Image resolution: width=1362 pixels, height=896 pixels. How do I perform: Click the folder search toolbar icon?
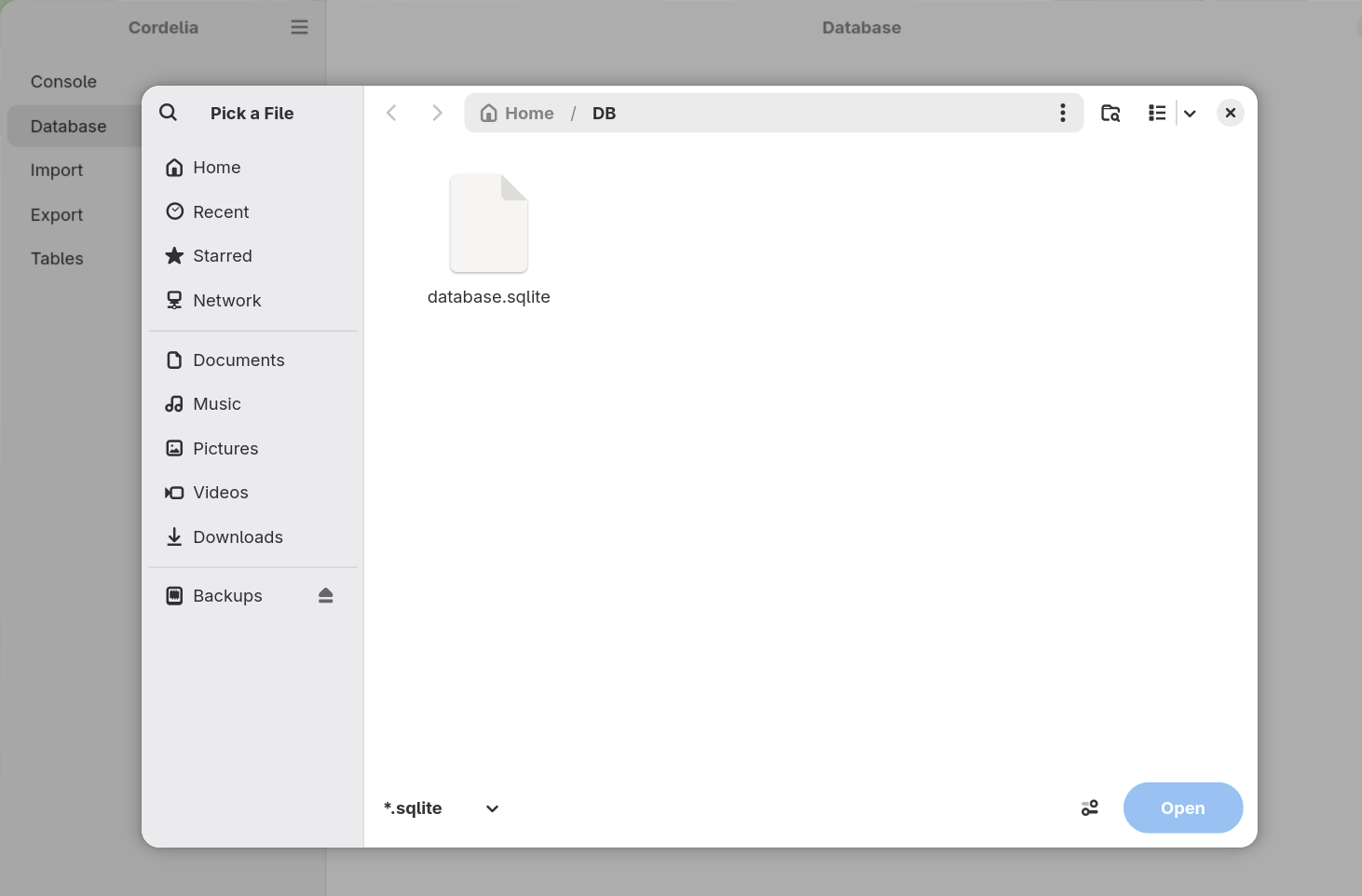(x=1110, y=113)
